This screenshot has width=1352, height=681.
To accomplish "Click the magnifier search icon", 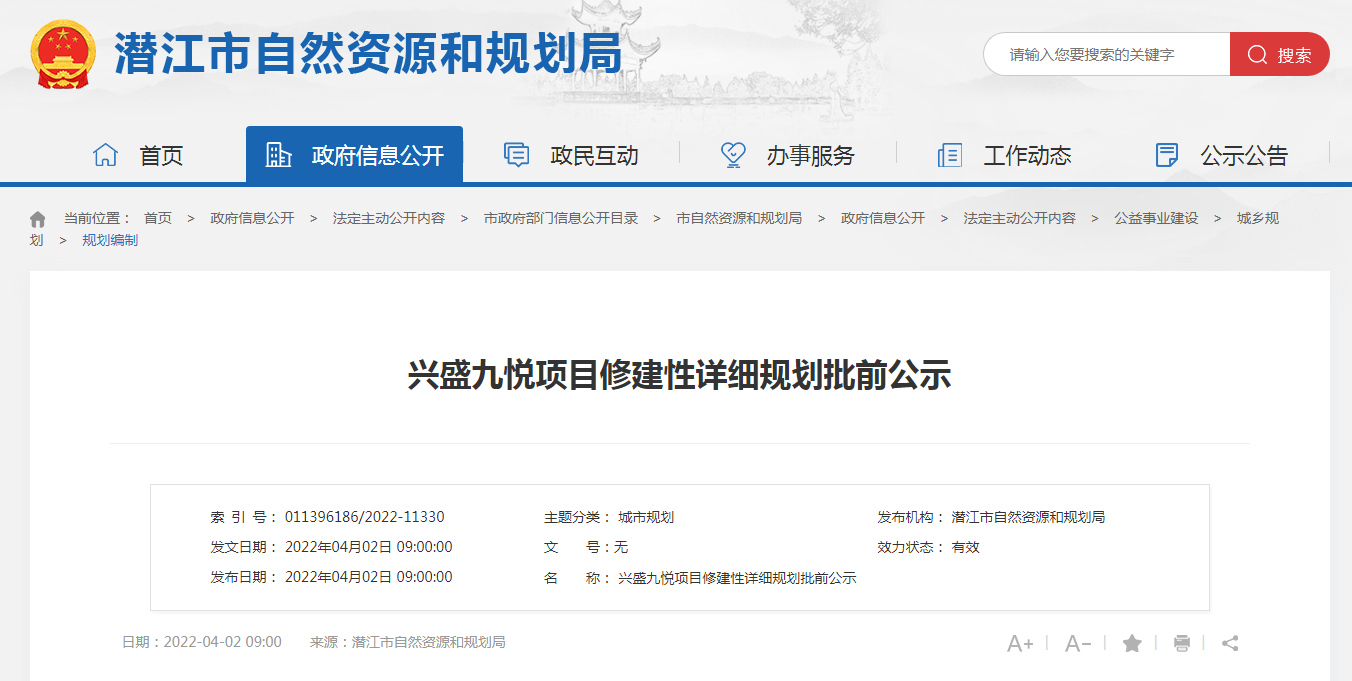I will click(1257, 54).
